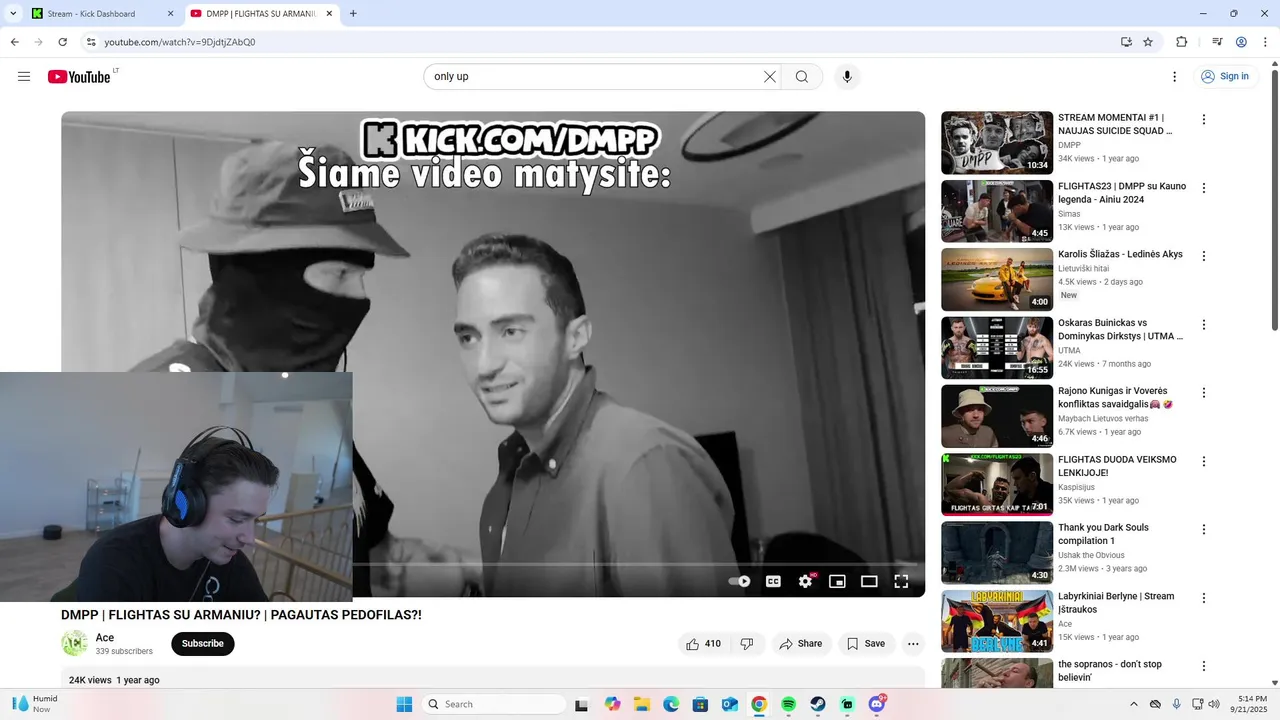Open menu for FLIGHTAS DUODA VEIKSMO video
This screenshot has height=720, width=1280.
[1204, 462]
